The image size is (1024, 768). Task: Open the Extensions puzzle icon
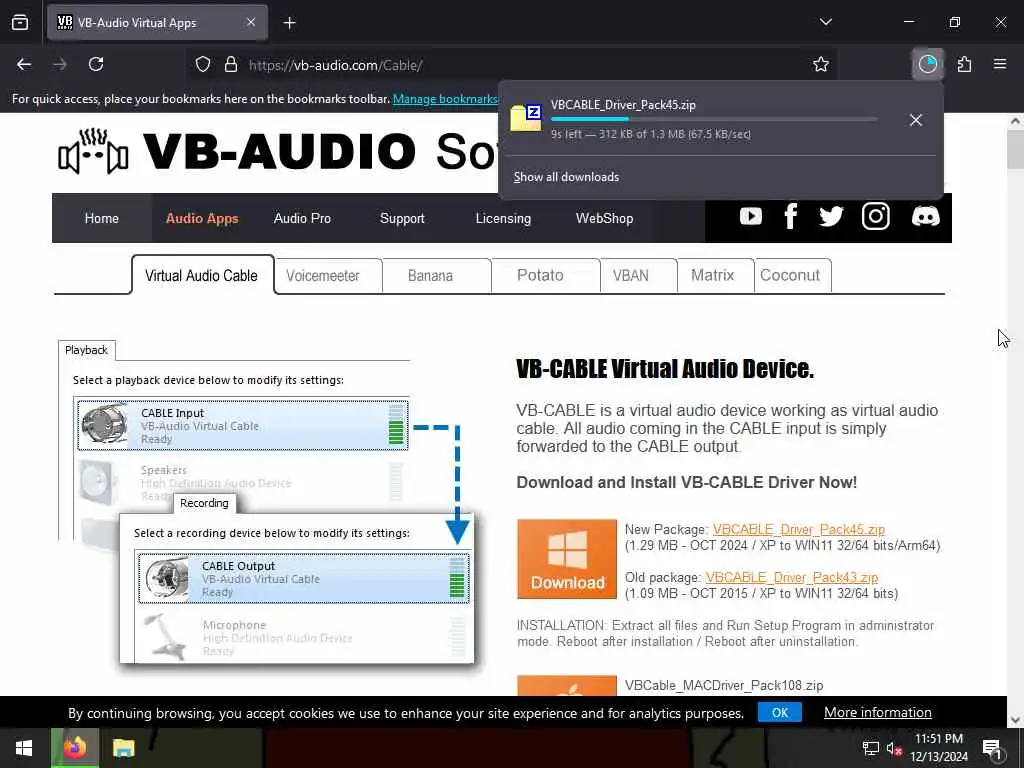tap(964, 65)
